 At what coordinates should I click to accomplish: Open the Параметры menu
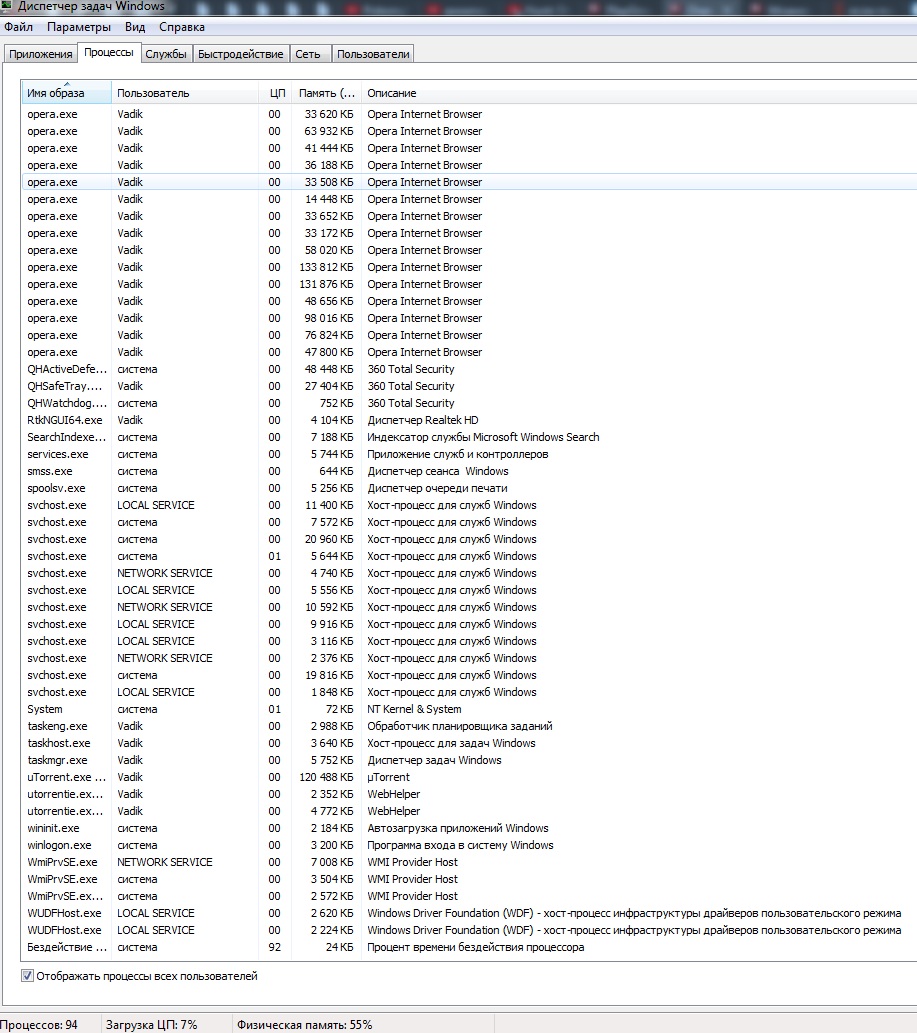pos(78,27)
